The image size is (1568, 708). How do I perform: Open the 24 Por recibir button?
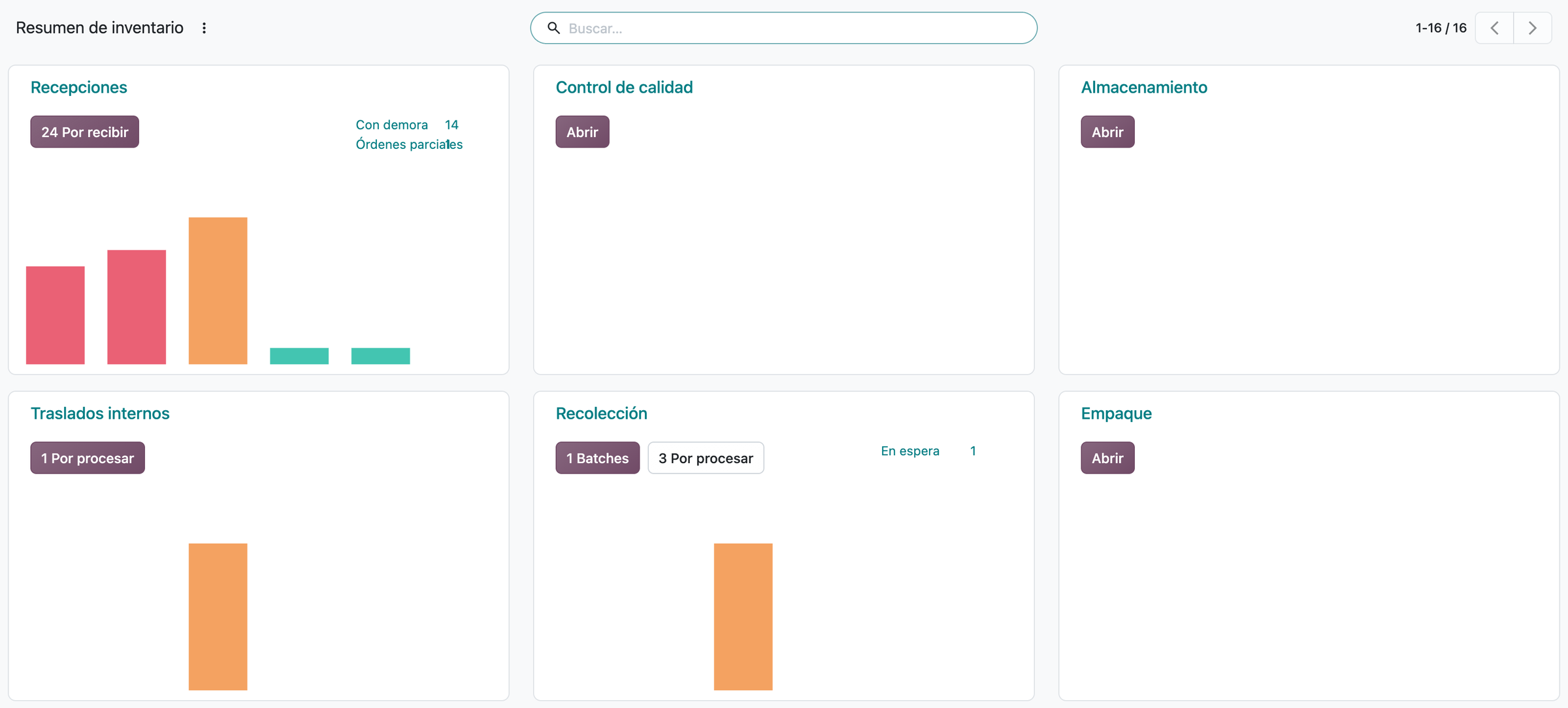[x=85, y=132]
